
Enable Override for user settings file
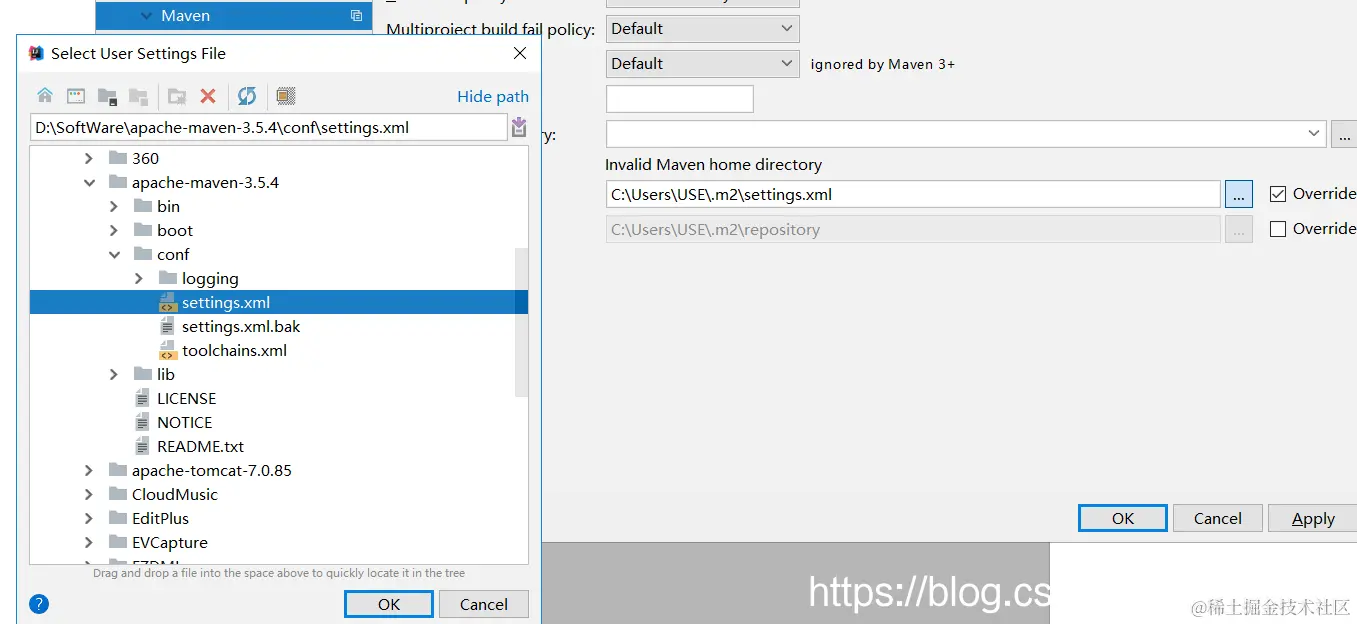click(1277, 194)
